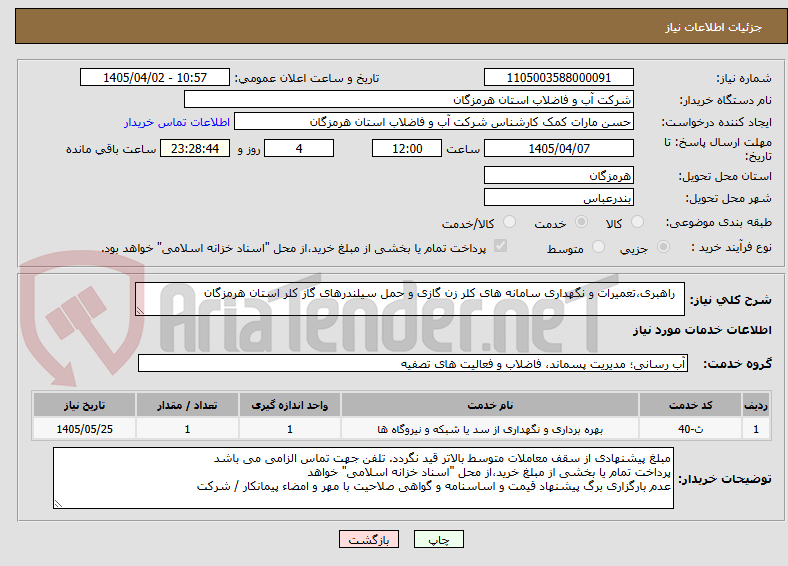Click the delivery city field بندرعباس

pyautogui.click(x=558, y=197)
